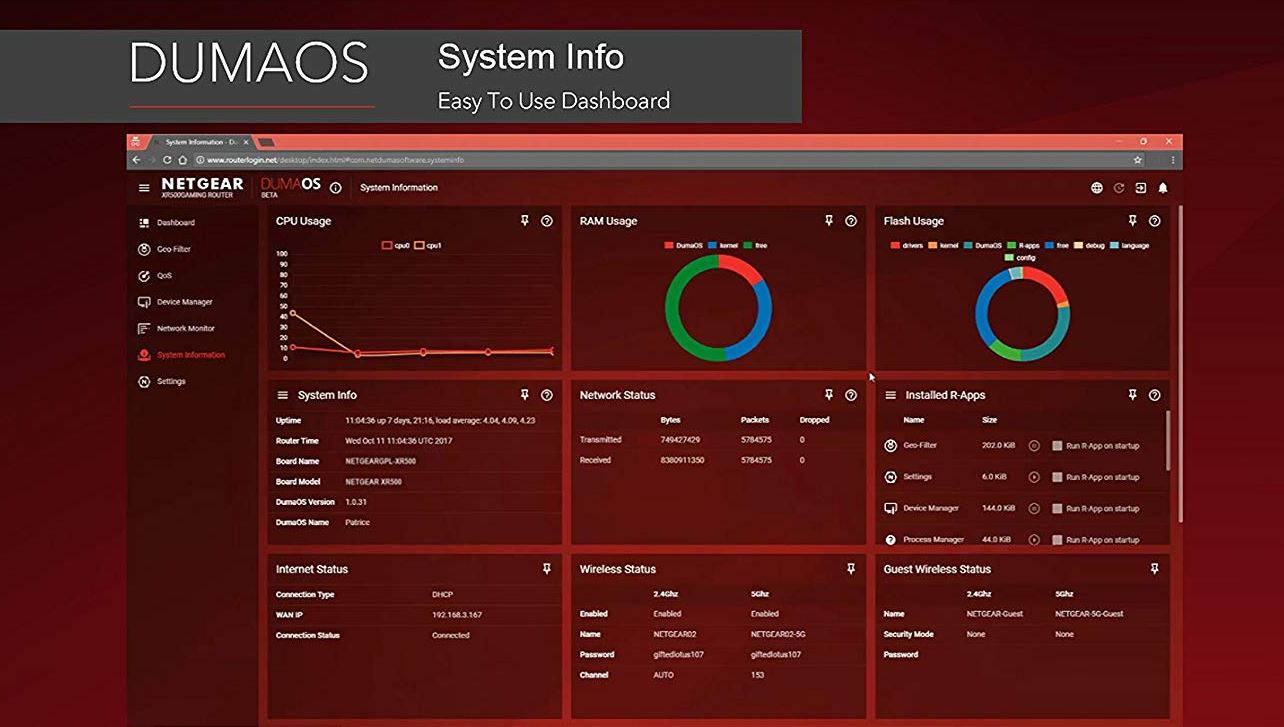The height and width of the screenshot is (727, 1284).
Task: Toggle the cpu0 series in CPU Usage legend
Action: 397,245
